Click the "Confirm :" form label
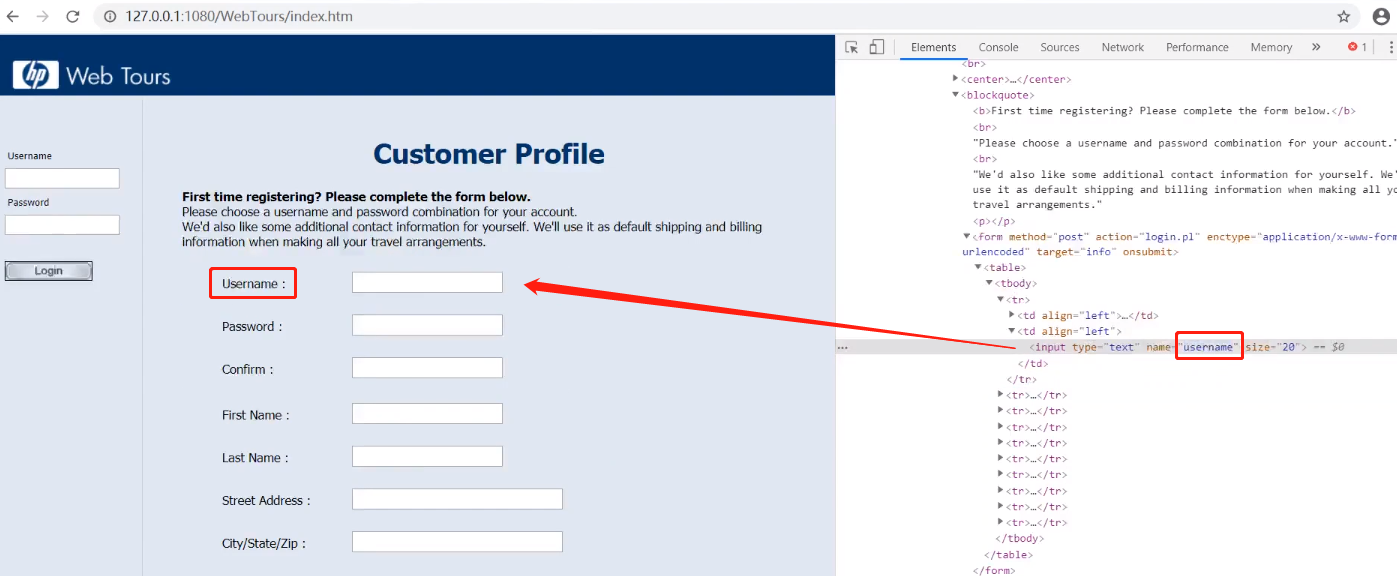 [247, 369]
